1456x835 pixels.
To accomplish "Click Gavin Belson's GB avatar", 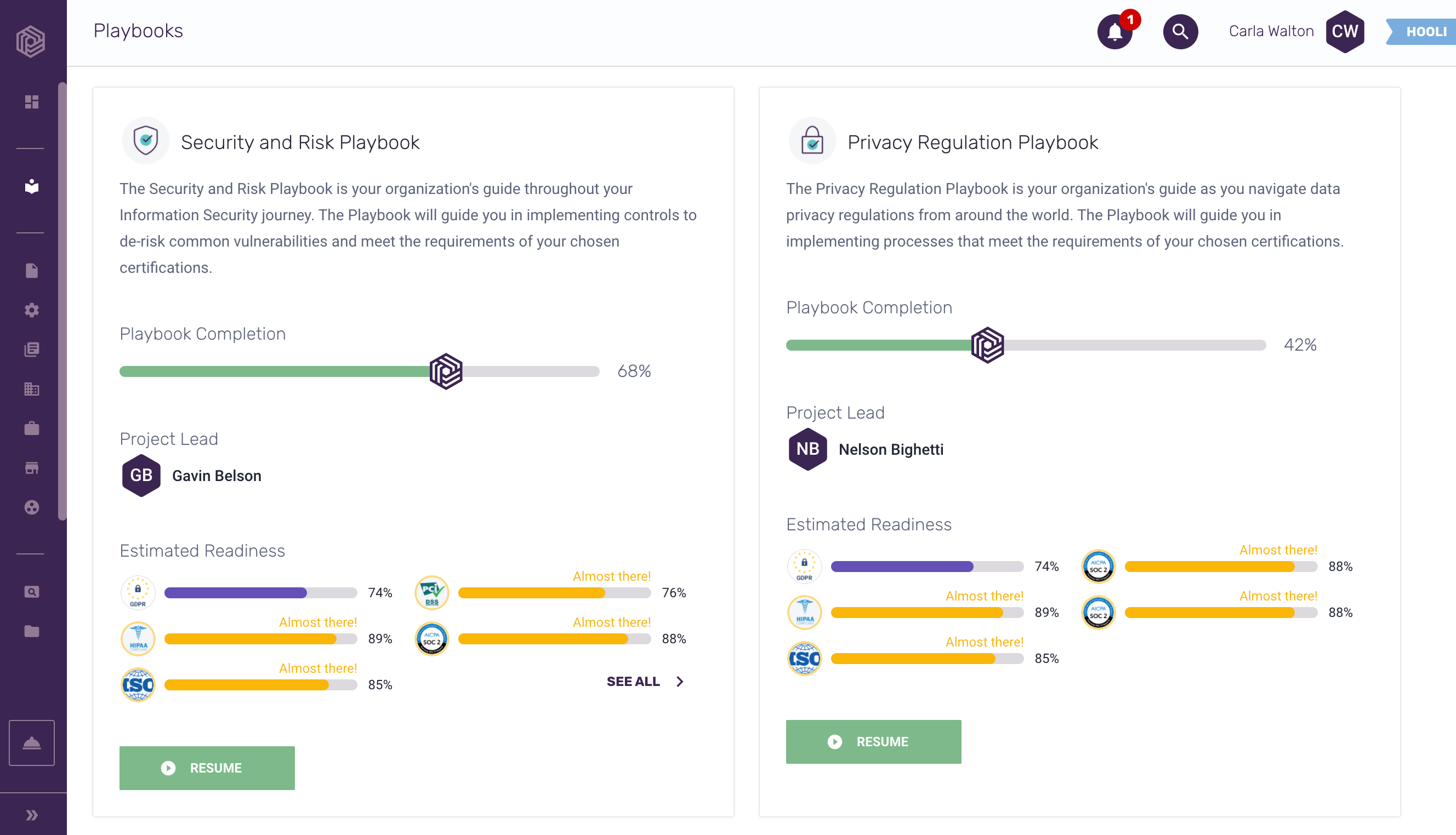I will pyautogui.click(x=141, y=476).
